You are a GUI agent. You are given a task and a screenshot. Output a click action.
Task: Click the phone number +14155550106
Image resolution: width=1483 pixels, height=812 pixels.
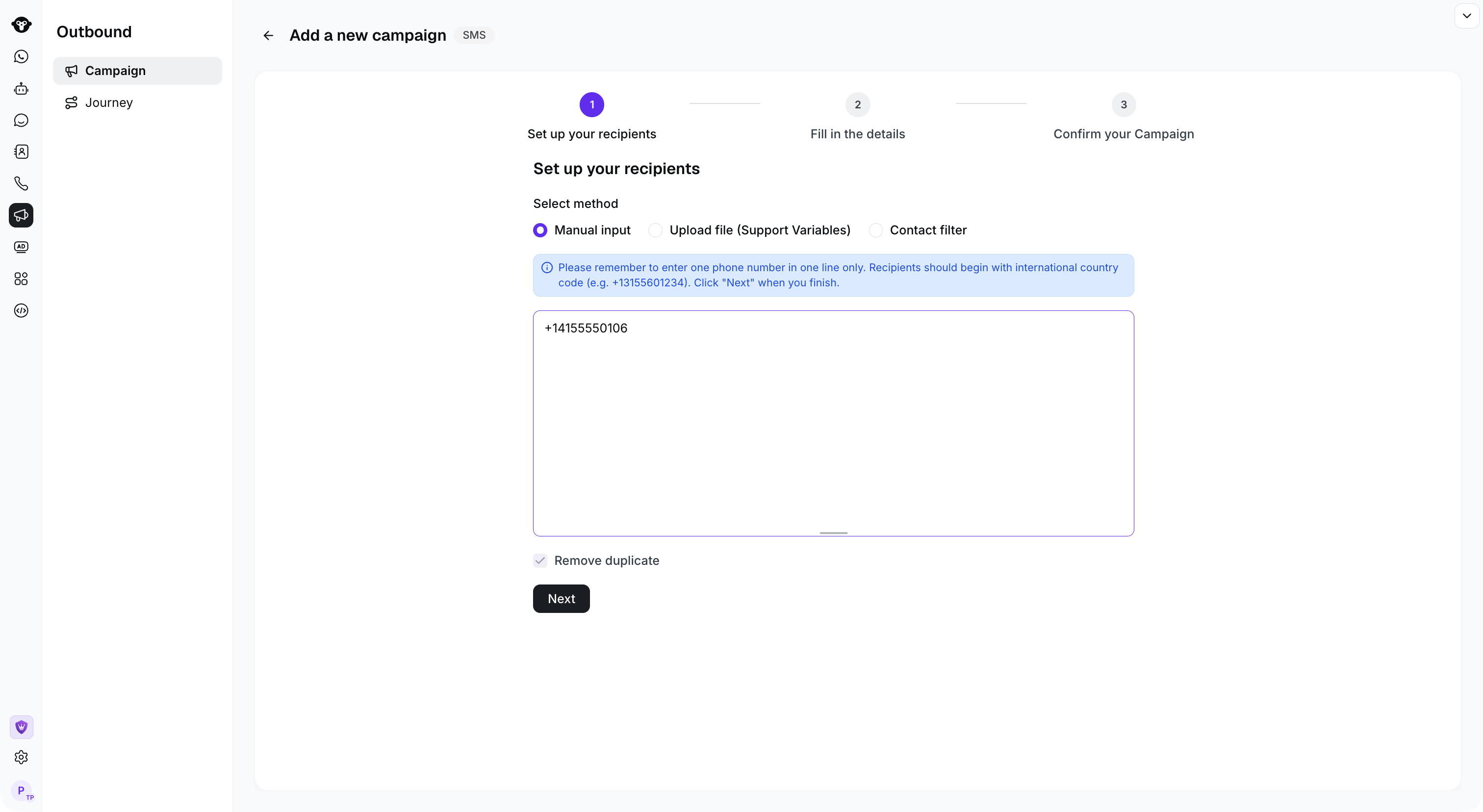[586, 328]
